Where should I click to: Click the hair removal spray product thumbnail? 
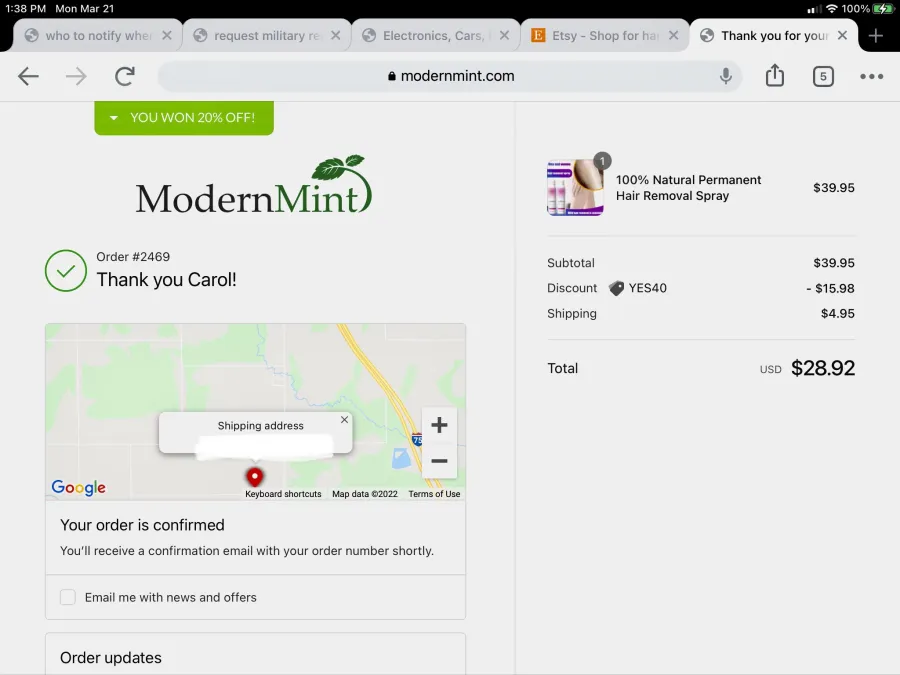[575, 188]
